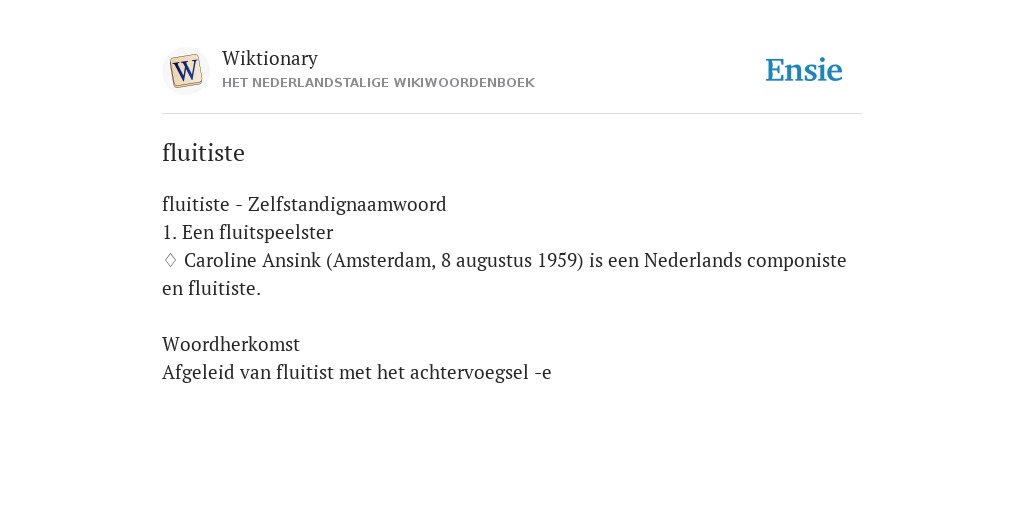Open the Ensie logo link
This screenshot has width=1024, height=512.
coord(804,70)
